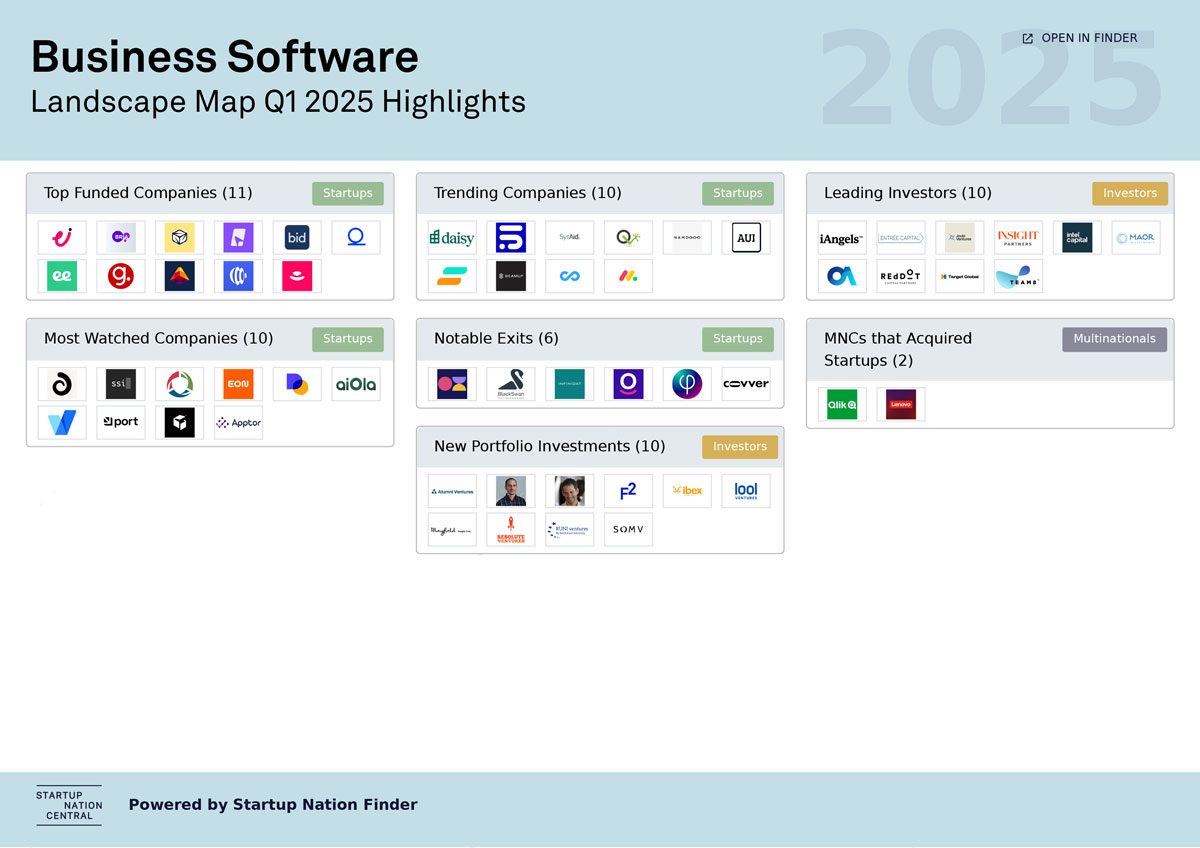Click the F2 investor logo

(x=628, y=491)
